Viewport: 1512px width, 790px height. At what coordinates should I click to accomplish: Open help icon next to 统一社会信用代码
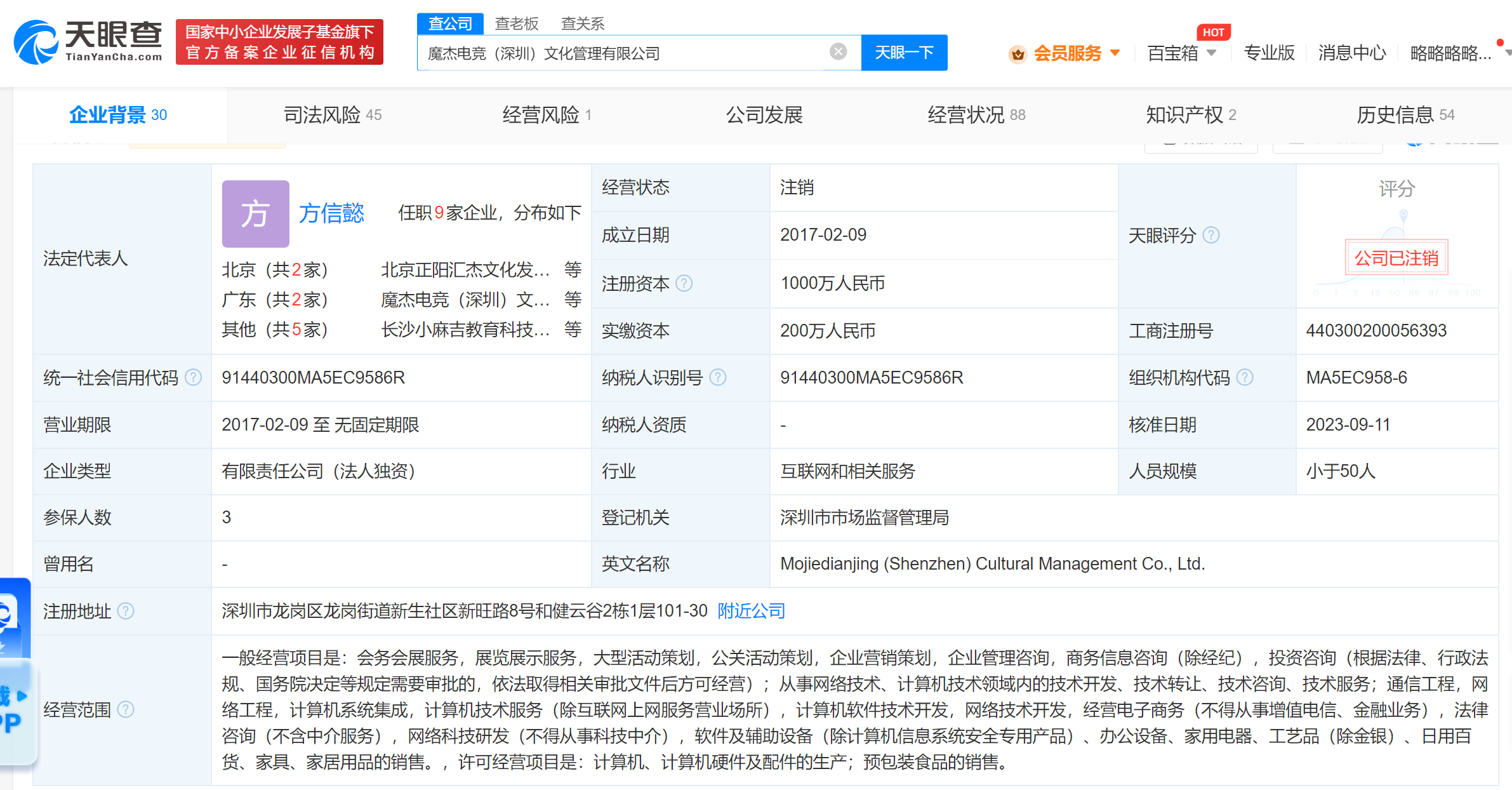[194, 377]
